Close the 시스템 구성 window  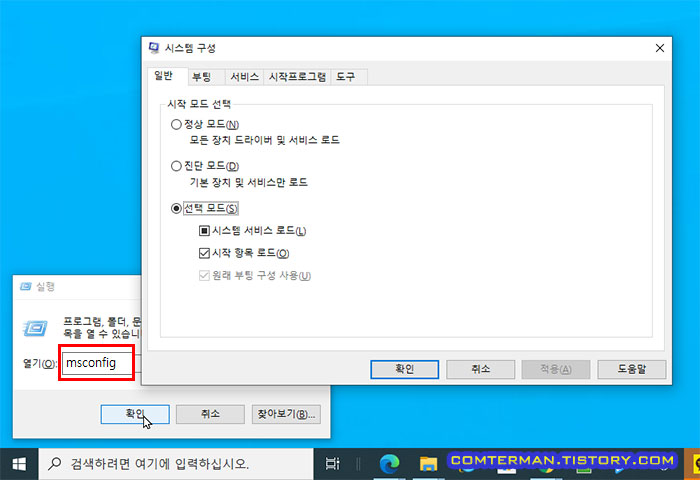click(659, 48)
